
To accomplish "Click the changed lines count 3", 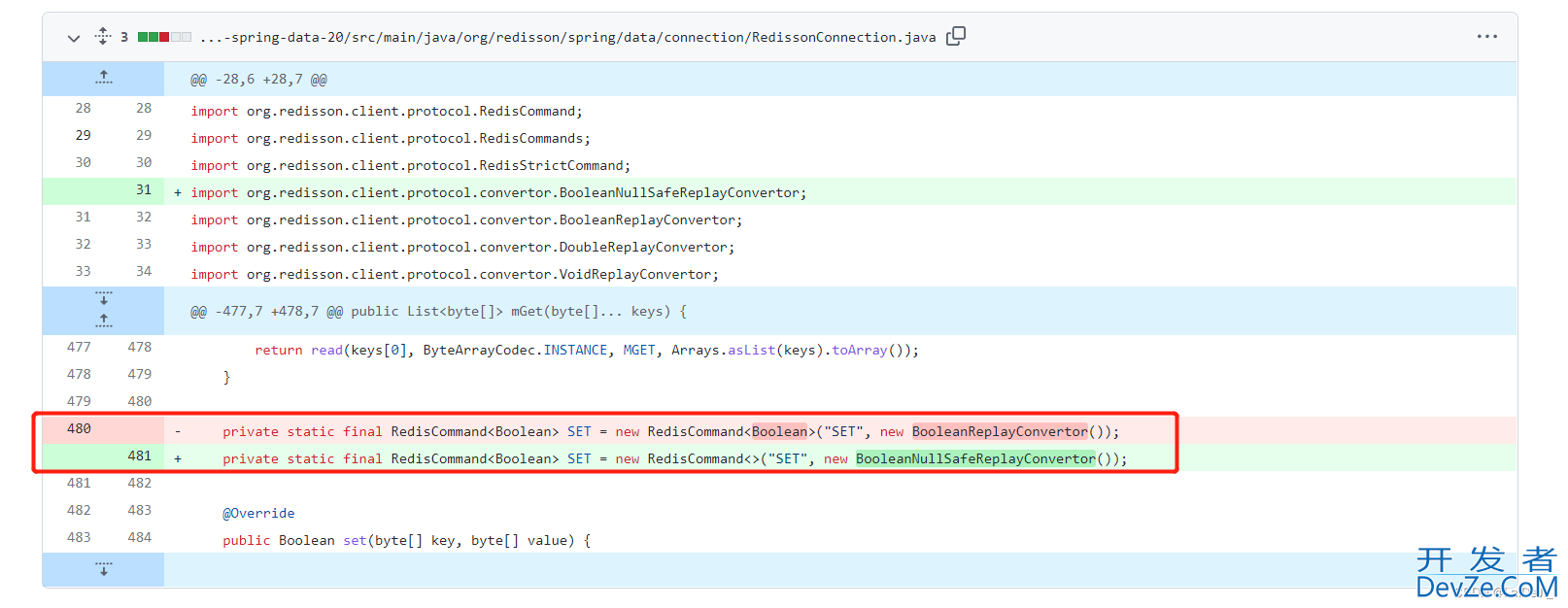I will click(124, 37).
